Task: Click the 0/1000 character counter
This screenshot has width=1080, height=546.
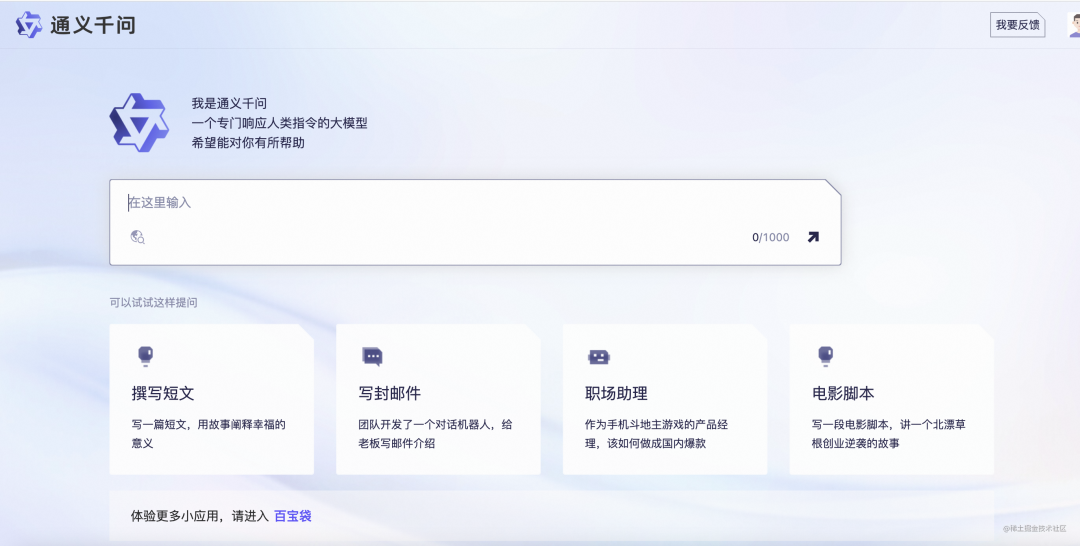Action: click(771, 237)
